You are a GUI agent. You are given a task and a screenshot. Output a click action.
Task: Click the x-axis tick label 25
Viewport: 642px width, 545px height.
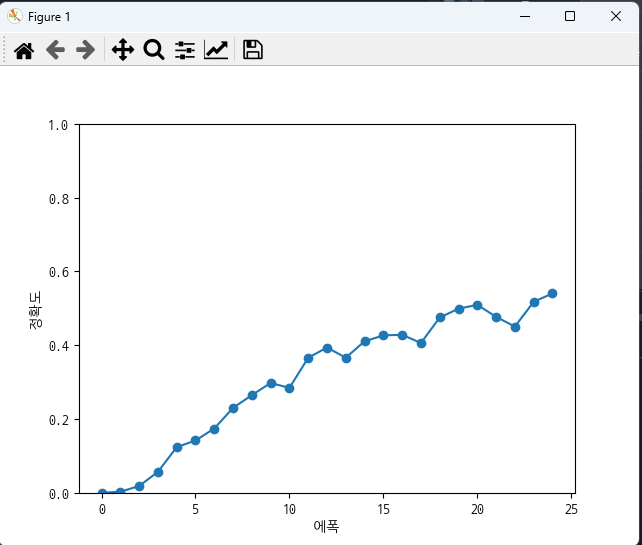pyautogui.click(x=571, y=509)
